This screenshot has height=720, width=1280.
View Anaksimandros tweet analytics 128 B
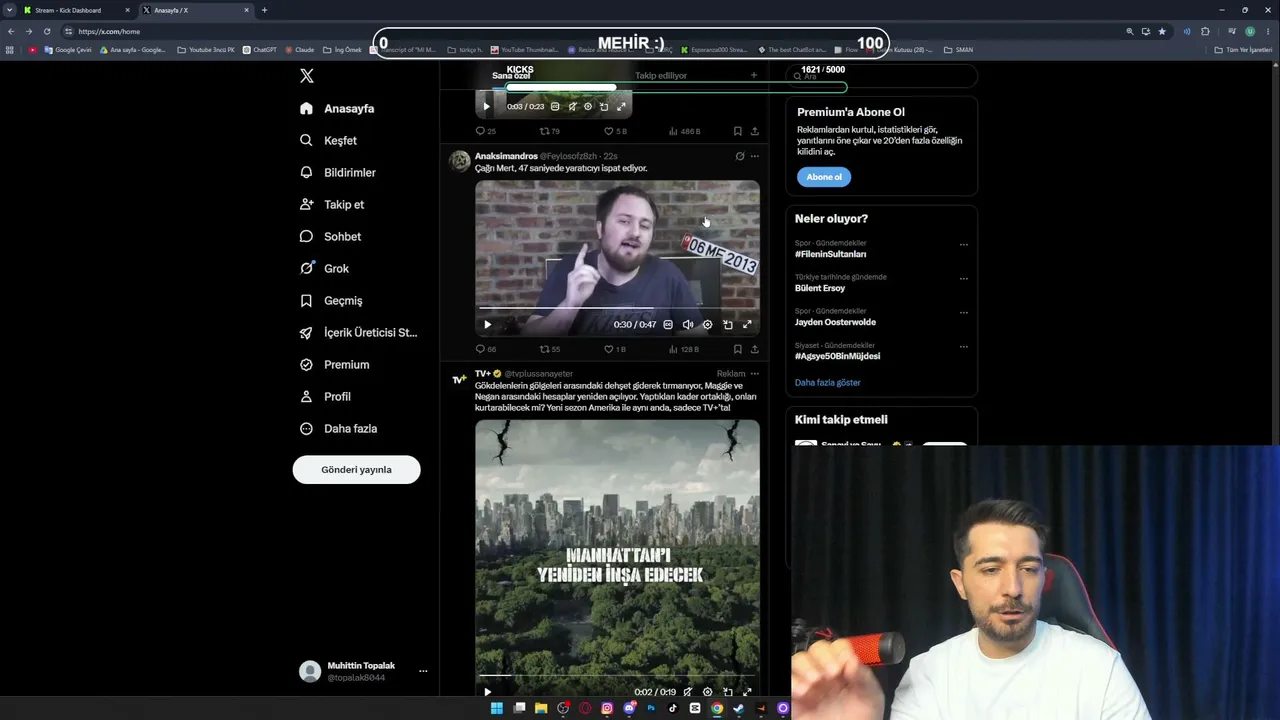[x=684, y=349]
